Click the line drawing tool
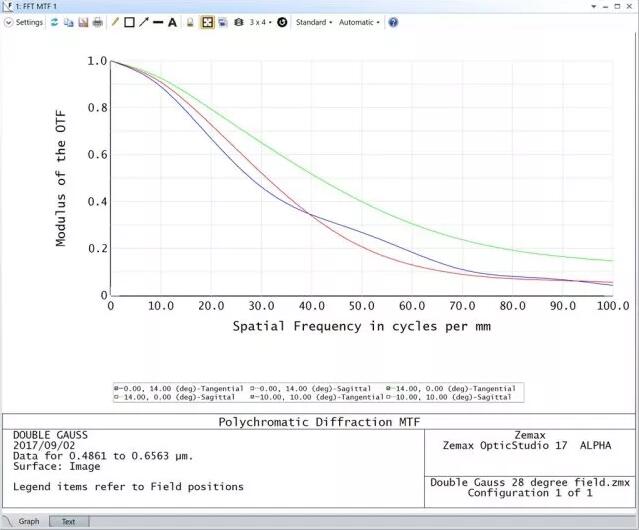 pos(157,22)
